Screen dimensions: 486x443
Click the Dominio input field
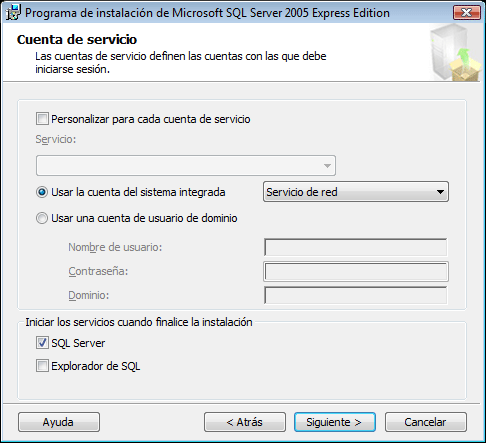point(356,295)
